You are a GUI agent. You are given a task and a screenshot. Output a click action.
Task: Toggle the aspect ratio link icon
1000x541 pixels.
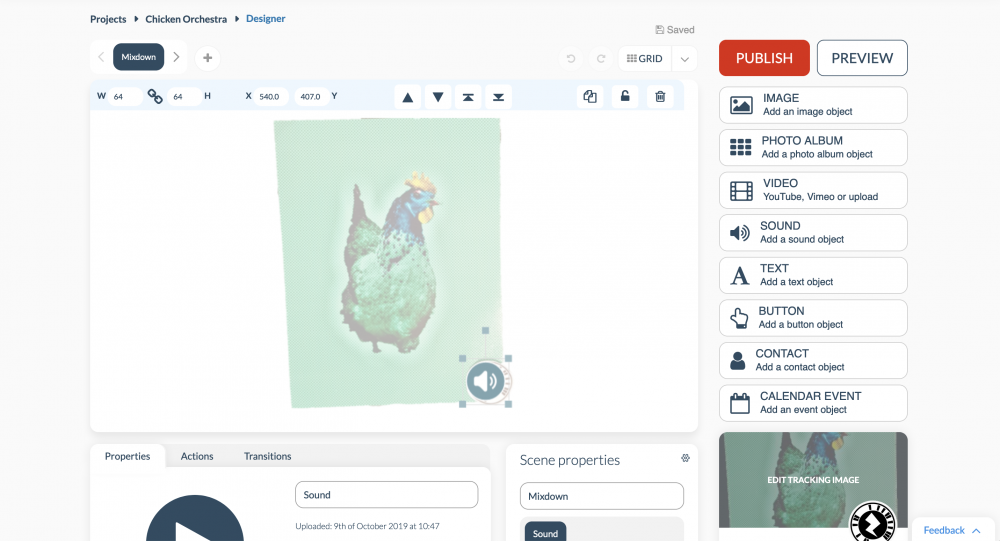point(155,96)
